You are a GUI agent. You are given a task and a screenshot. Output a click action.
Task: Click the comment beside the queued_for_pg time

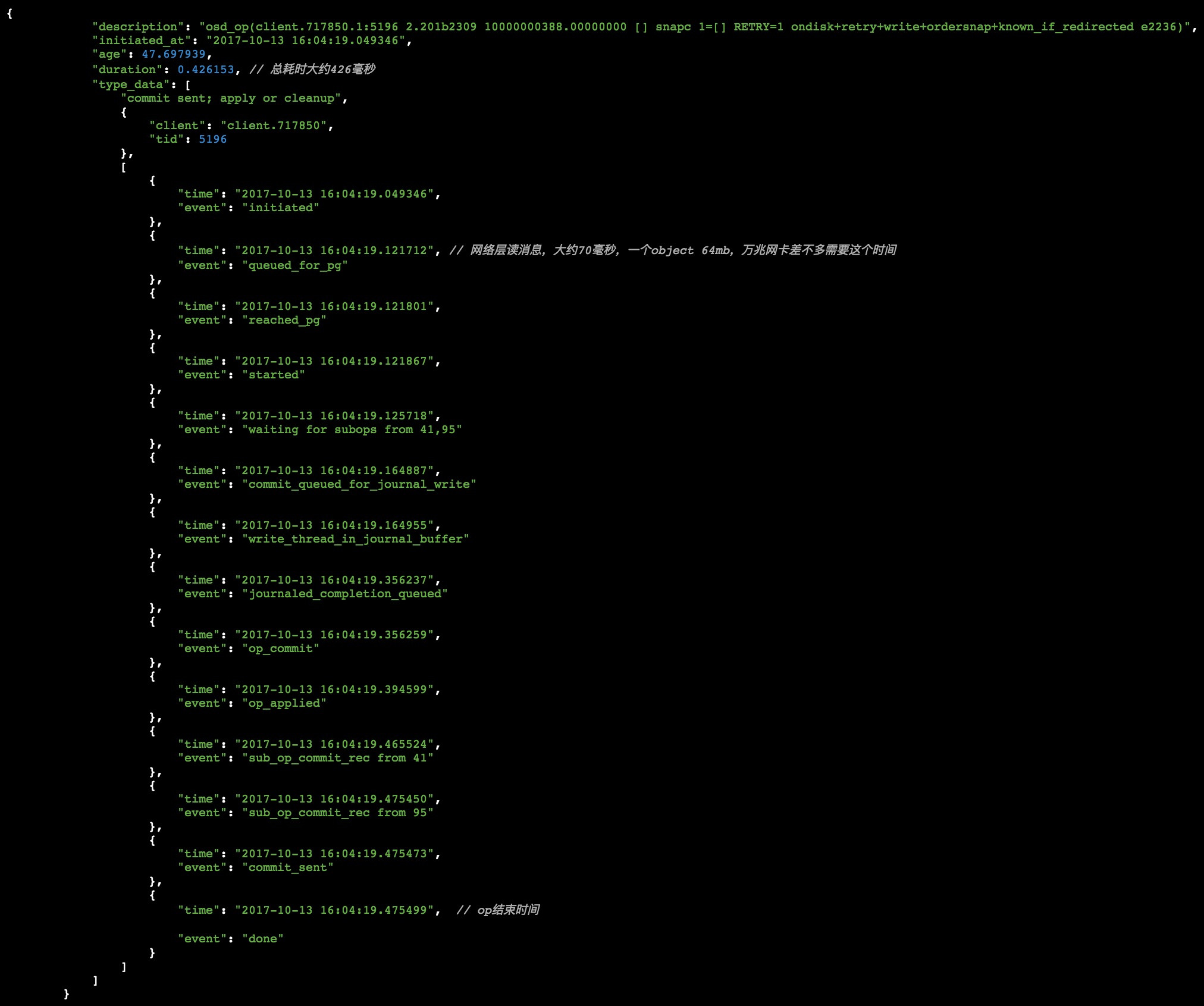tap(673, 250)
